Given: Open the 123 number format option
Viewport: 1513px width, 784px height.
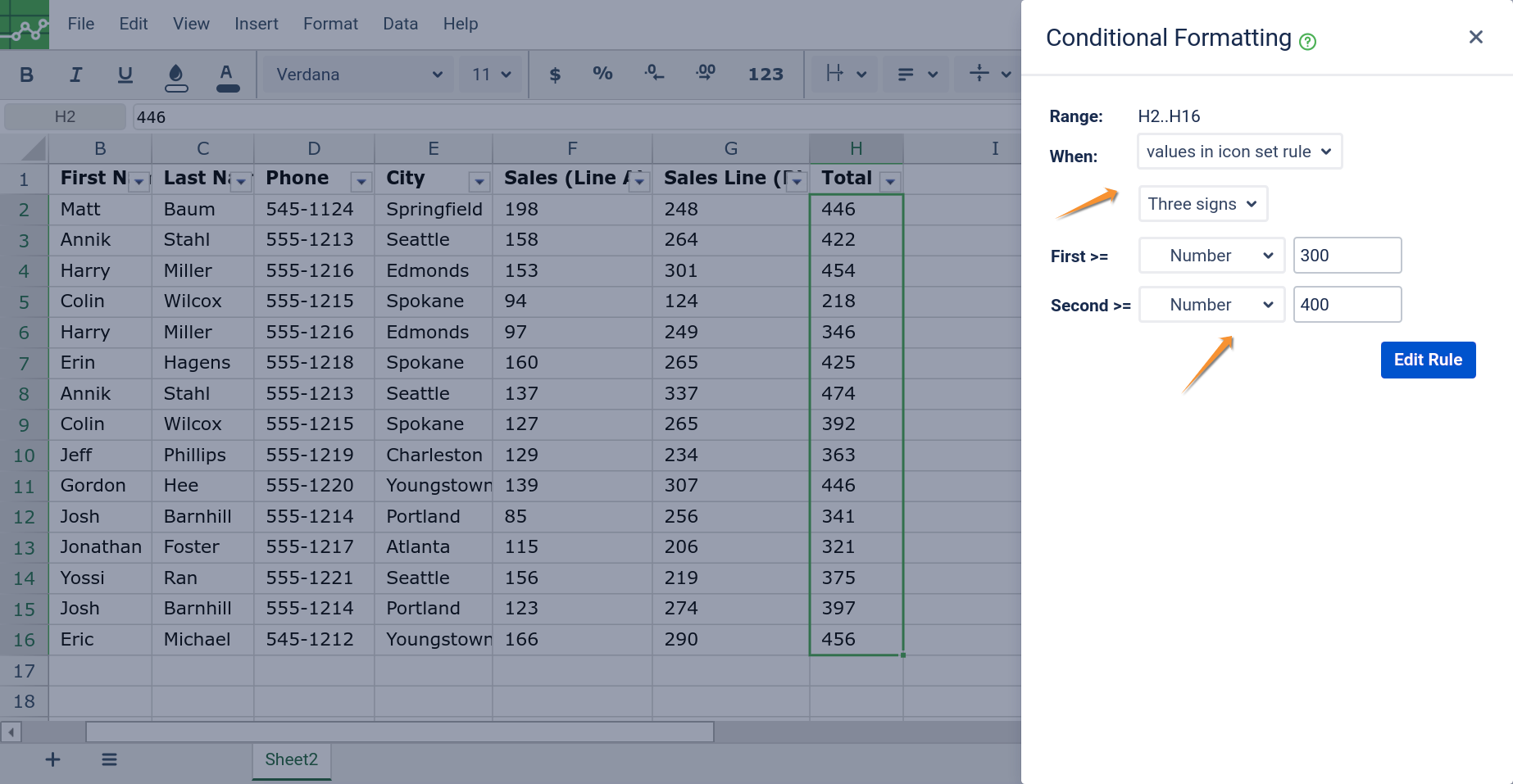Looking at the screenshot, I should 766,75.
